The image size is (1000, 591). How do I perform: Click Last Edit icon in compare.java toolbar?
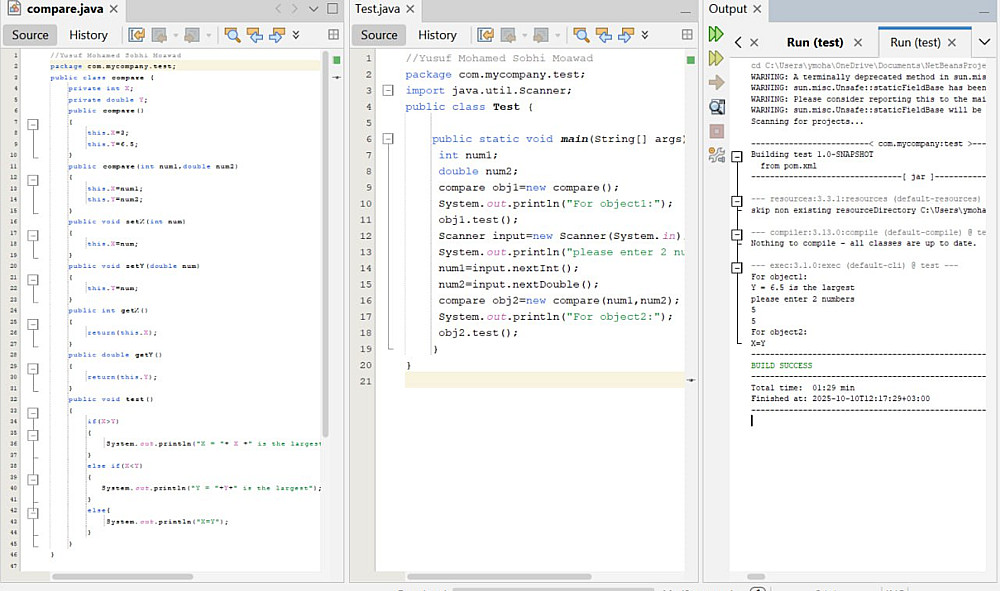[136, 35]
